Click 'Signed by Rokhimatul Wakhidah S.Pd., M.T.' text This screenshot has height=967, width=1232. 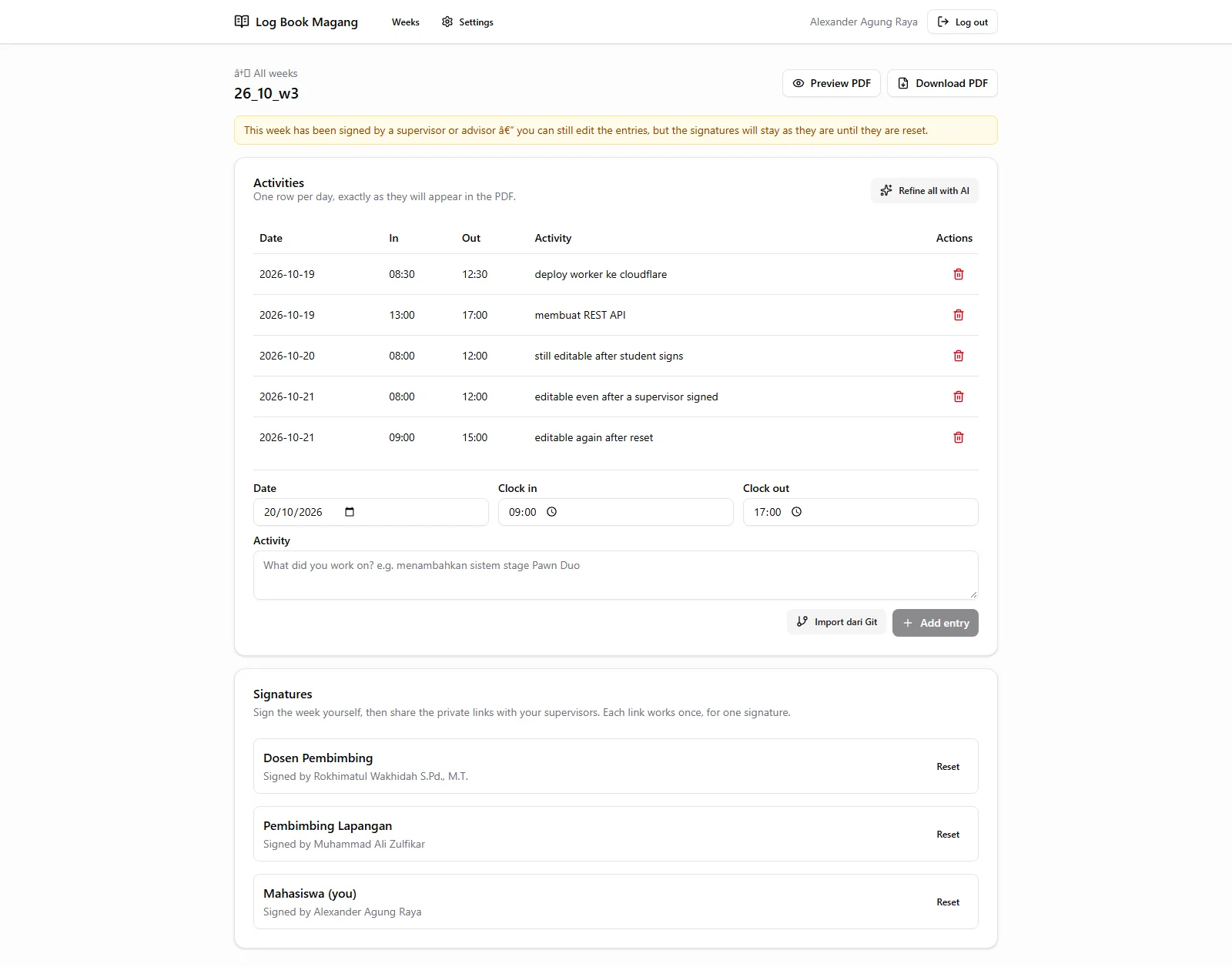click(x=366, y=776)
